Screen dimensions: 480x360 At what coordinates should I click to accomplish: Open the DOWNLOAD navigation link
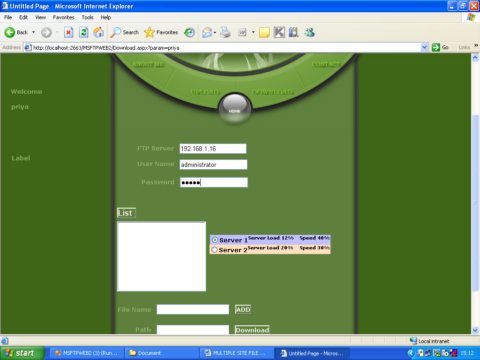(272, 92)
